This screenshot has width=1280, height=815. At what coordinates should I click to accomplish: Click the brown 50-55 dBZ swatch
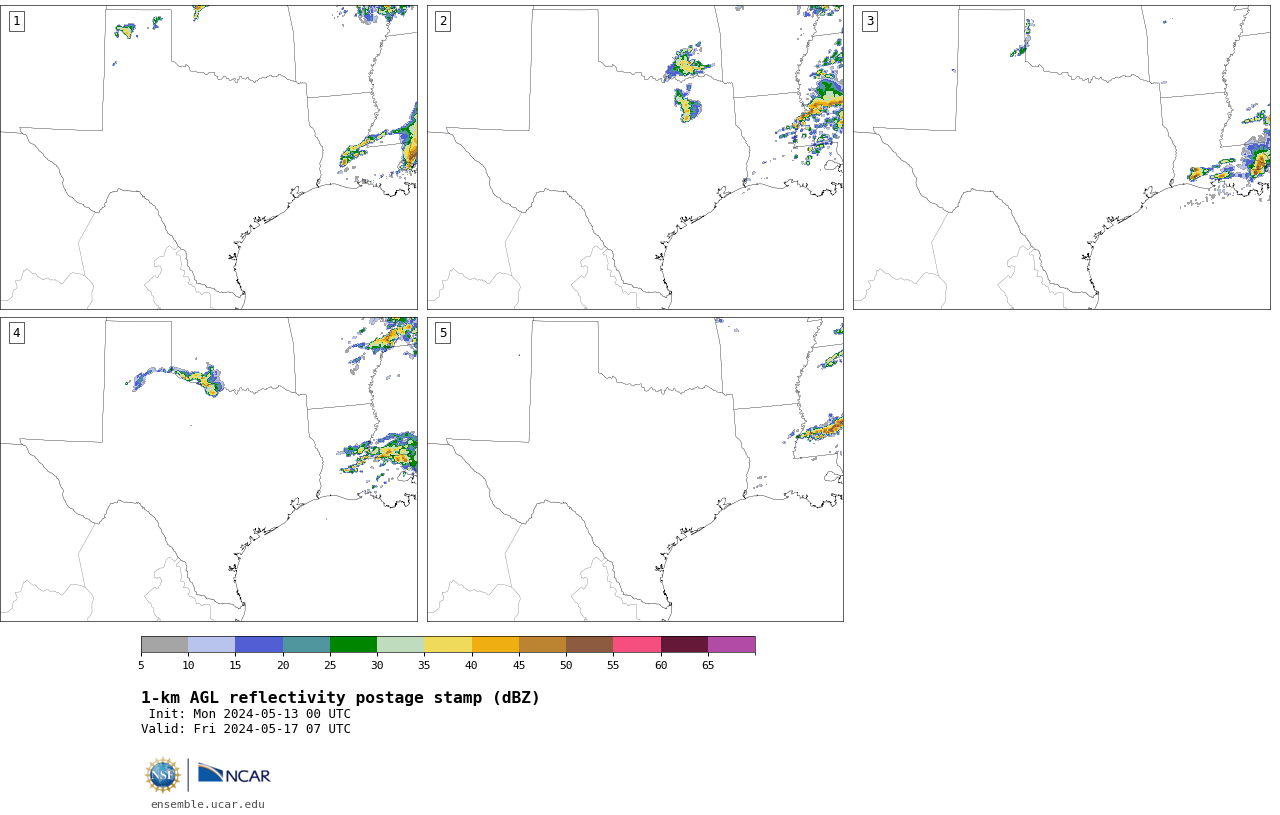pos(589,644)
